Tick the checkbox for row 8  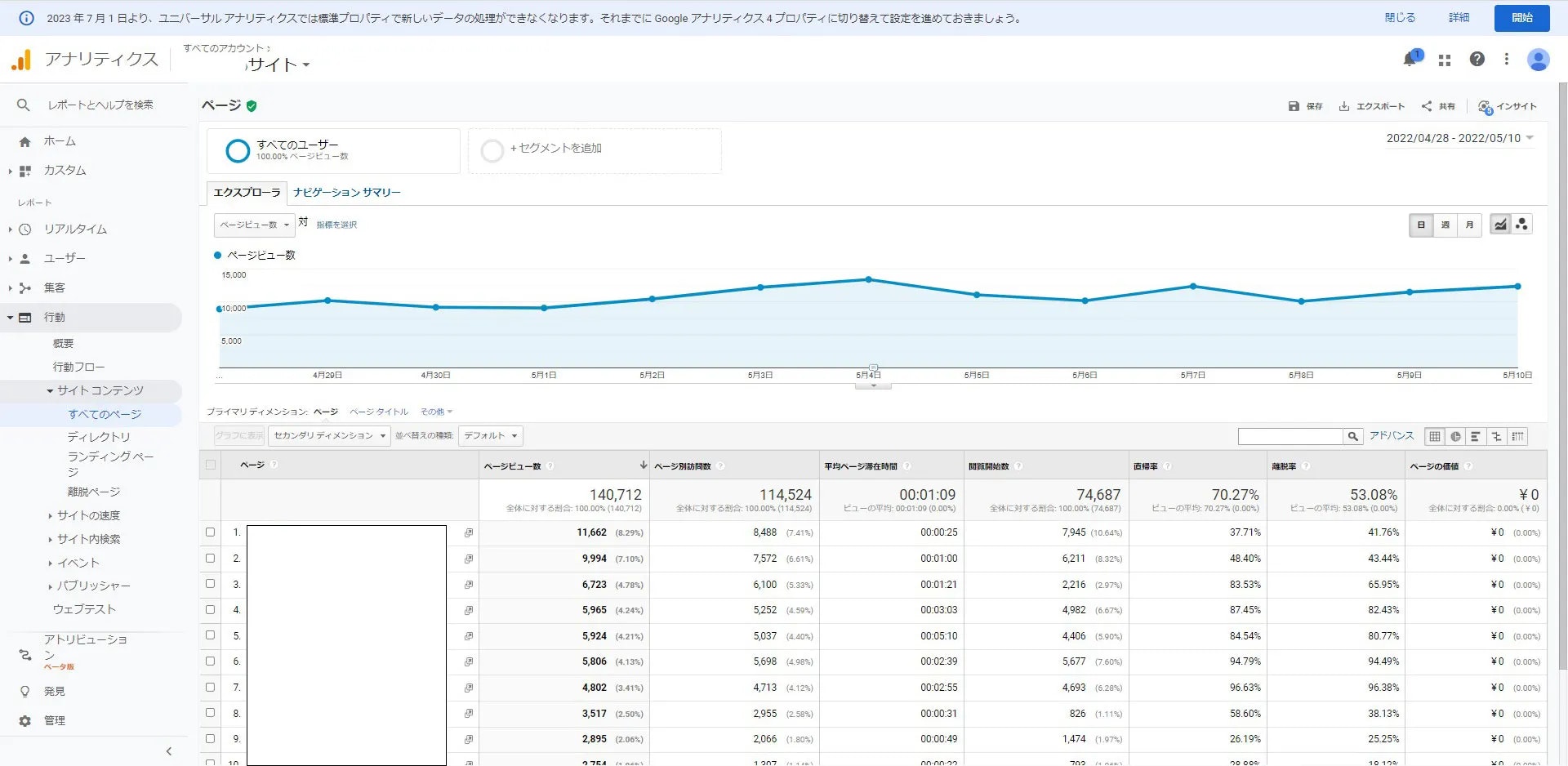(211, 713)
